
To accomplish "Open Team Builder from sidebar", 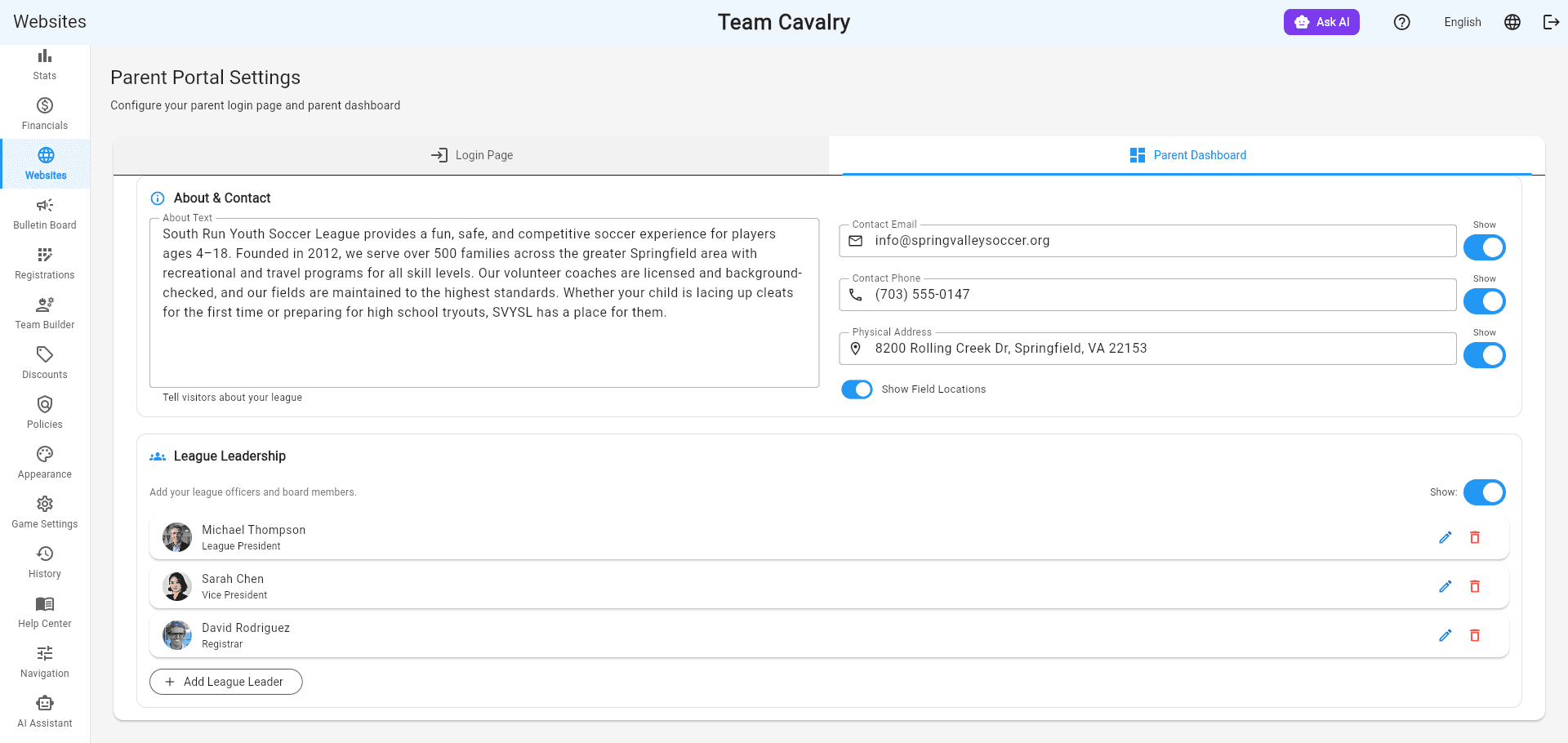I will point(45,314).
